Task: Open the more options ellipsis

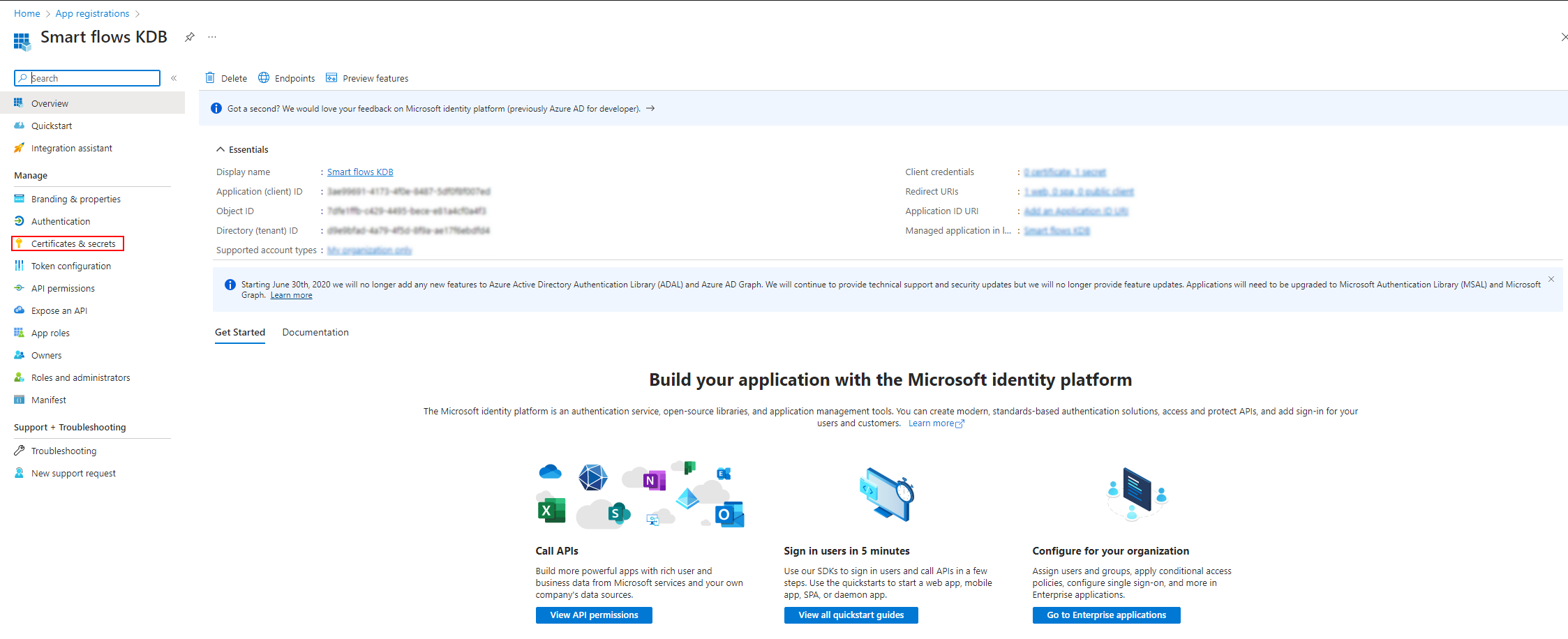Action: click(212, 37)
